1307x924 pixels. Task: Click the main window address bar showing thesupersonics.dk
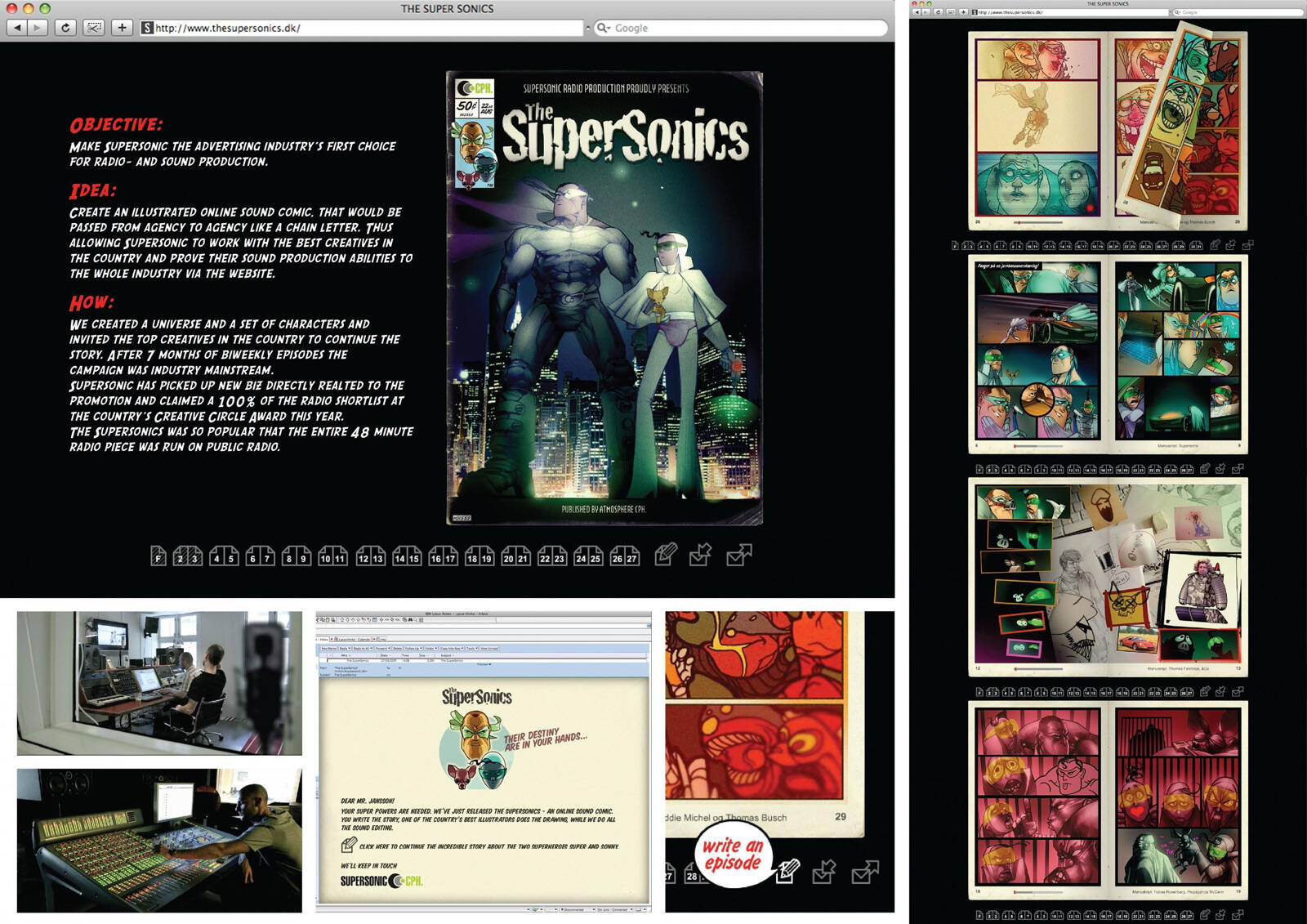[361, 28]
